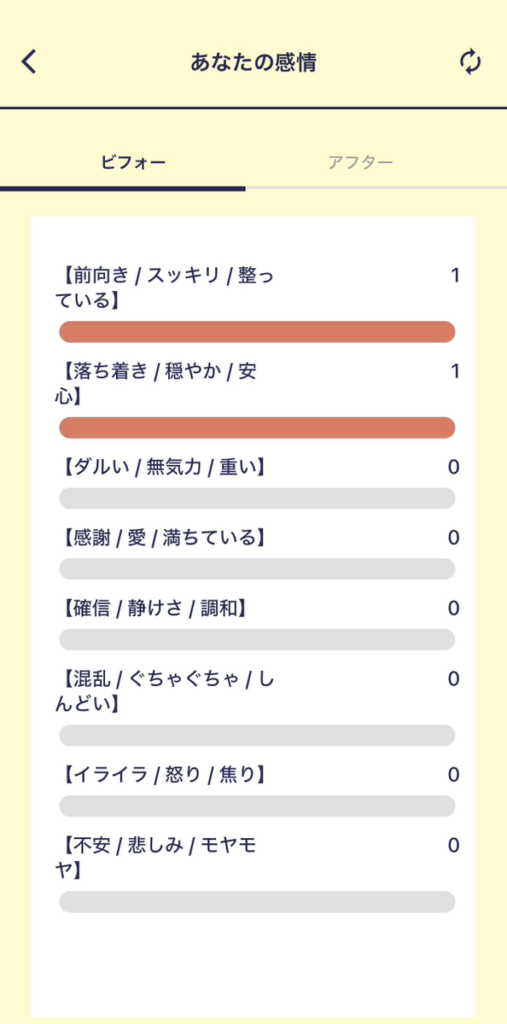Click the イライラ / 怒り gray bar
This screenshot has width=507, height=1024.
(257, 806)
